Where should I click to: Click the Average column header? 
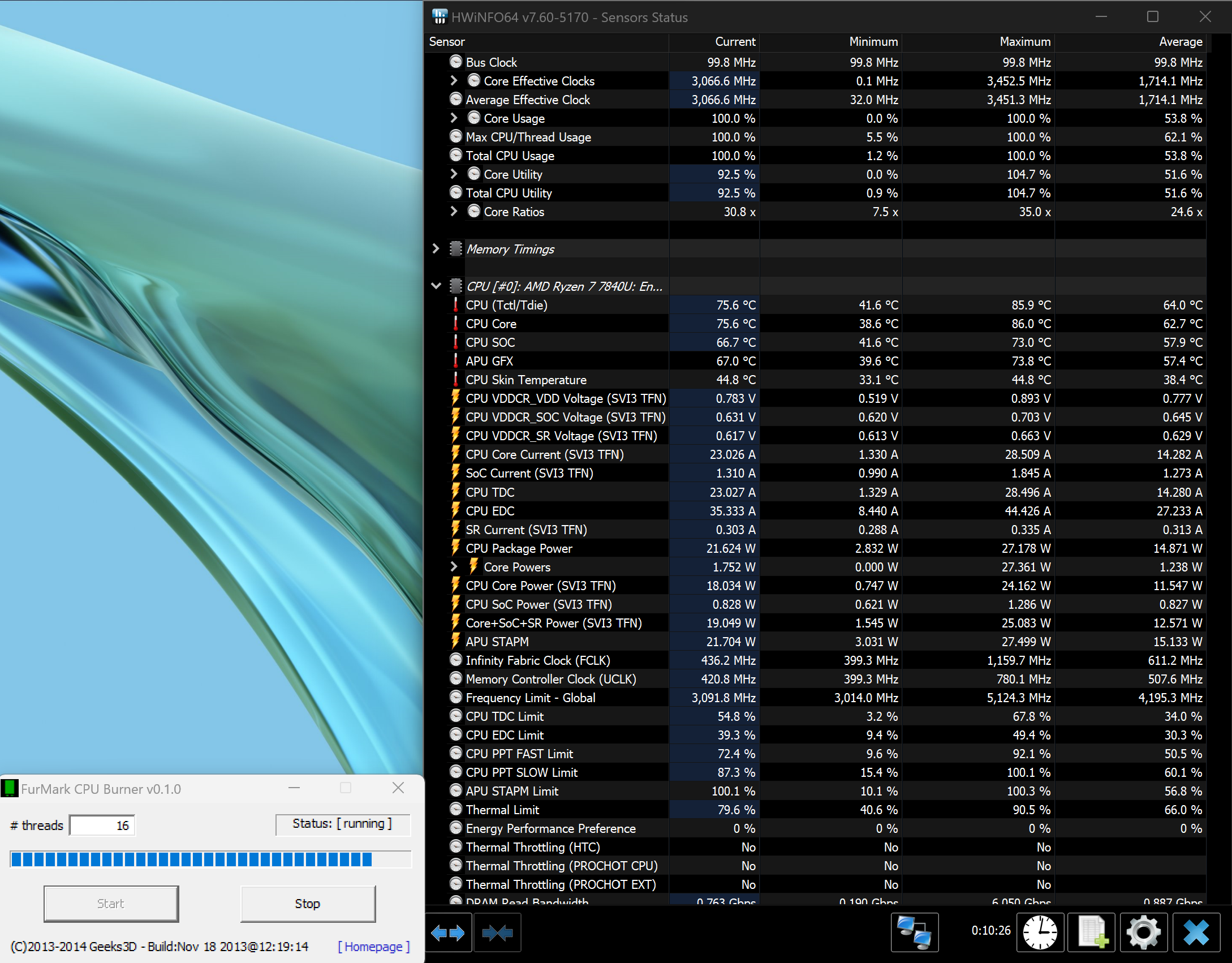click(1130, 42)
